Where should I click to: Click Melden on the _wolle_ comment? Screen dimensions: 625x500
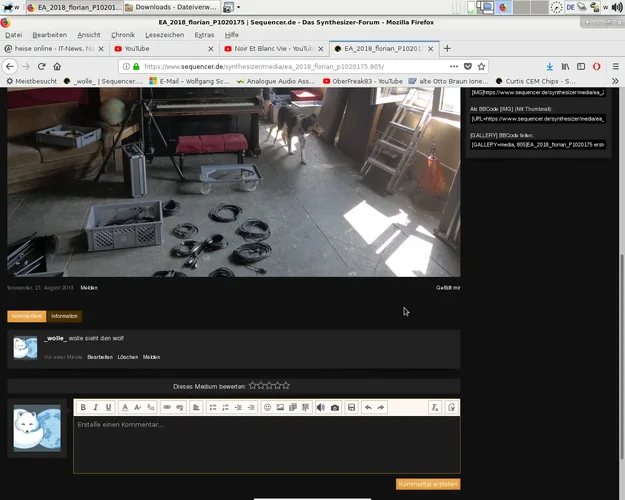pos(151,357)
